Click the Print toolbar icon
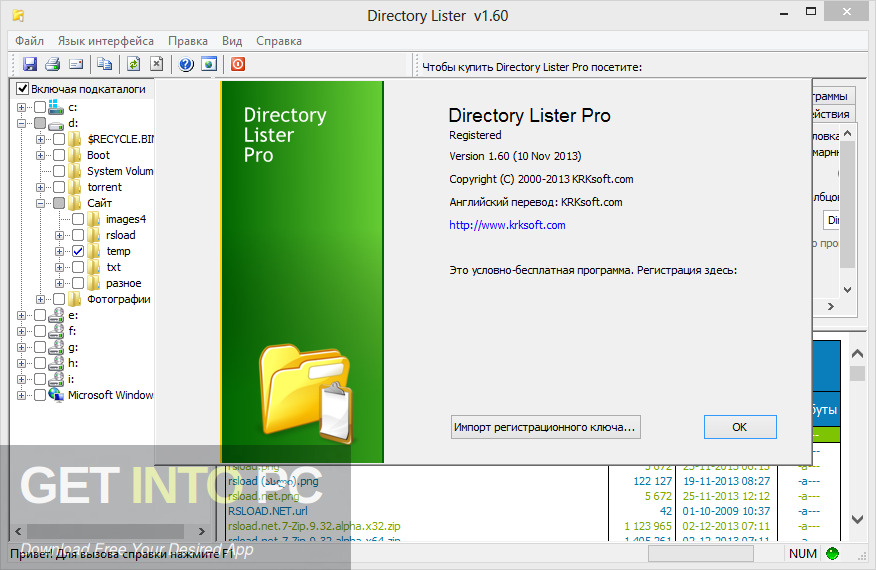Image resolution: width=876 pixels, height=570 pixels. (53, 64)
